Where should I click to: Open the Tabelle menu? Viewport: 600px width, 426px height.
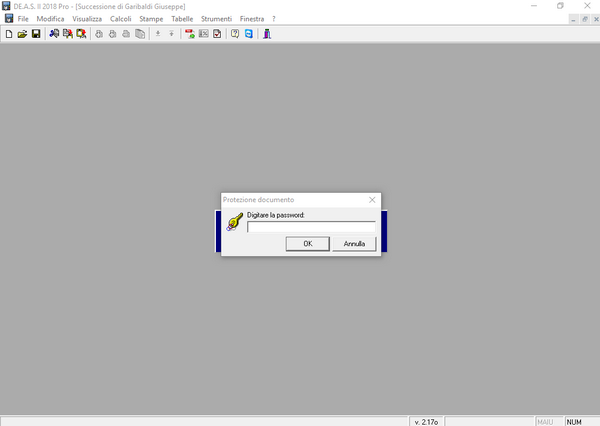pyautogui.click(x=182, y=19)
